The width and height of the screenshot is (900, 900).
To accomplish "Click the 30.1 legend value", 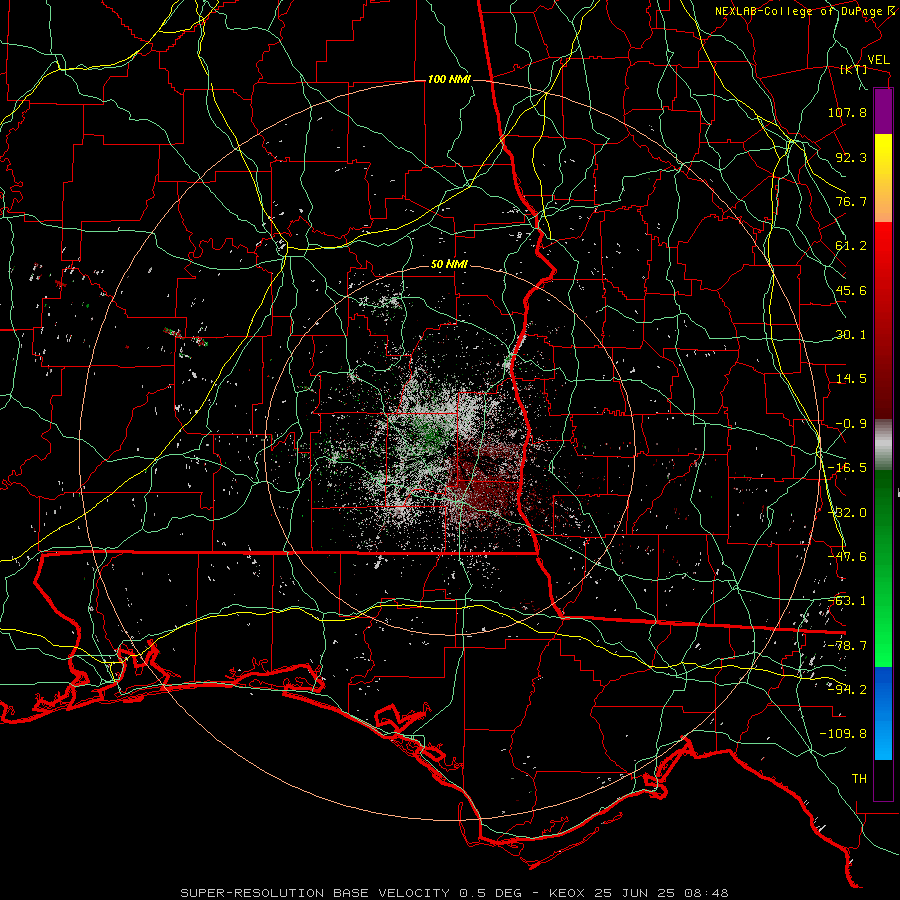I will (851, 335).
